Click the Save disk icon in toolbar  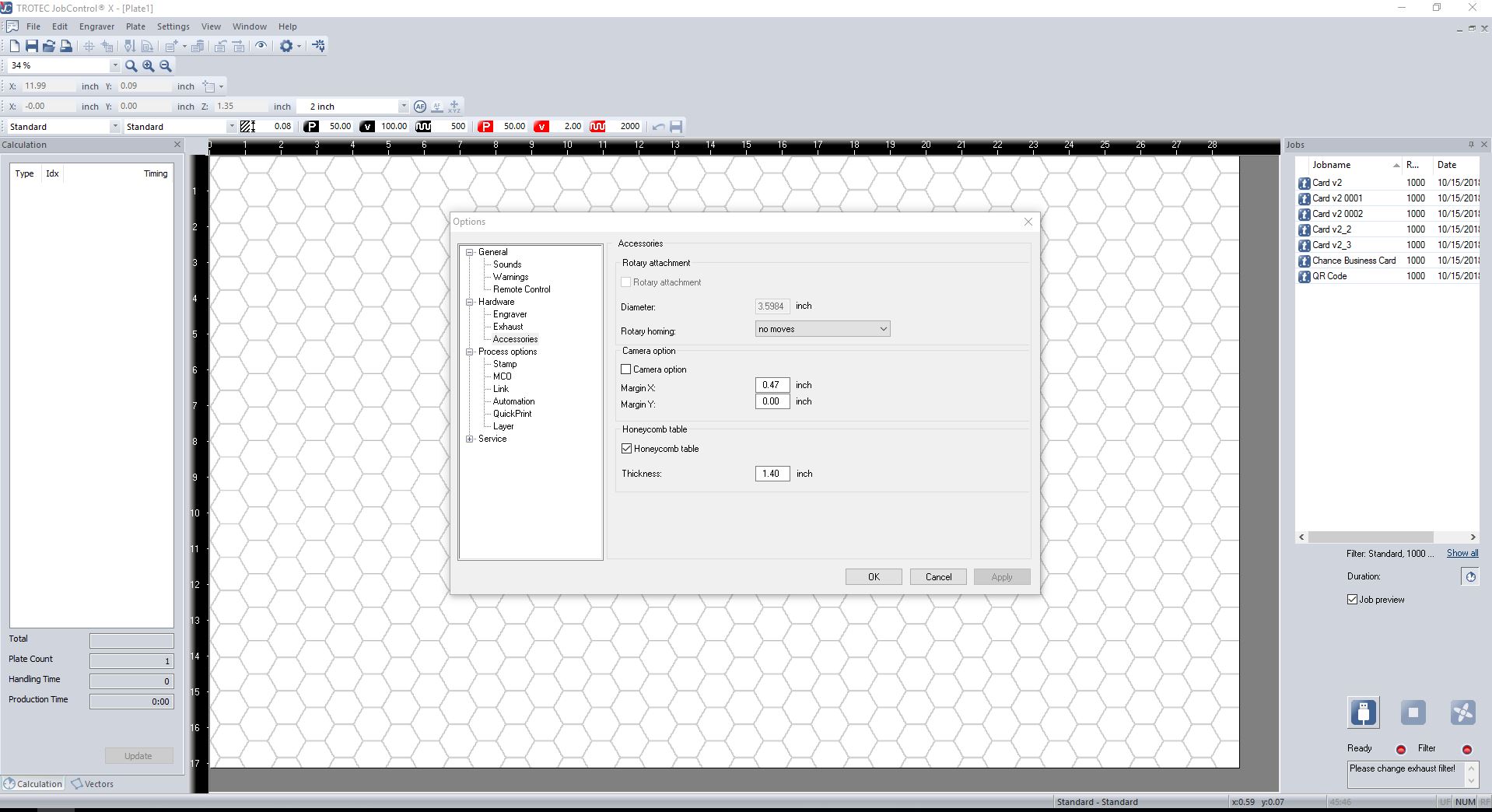32,46
